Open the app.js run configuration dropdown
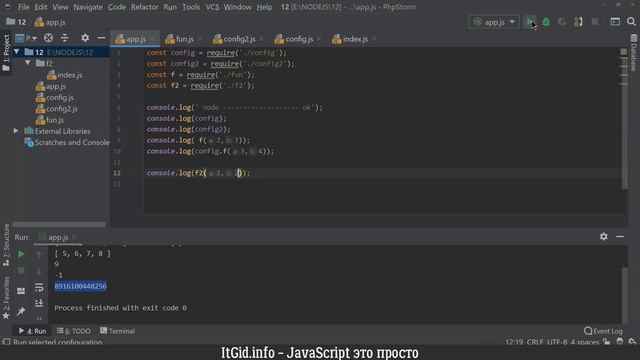 coord(494,22)
